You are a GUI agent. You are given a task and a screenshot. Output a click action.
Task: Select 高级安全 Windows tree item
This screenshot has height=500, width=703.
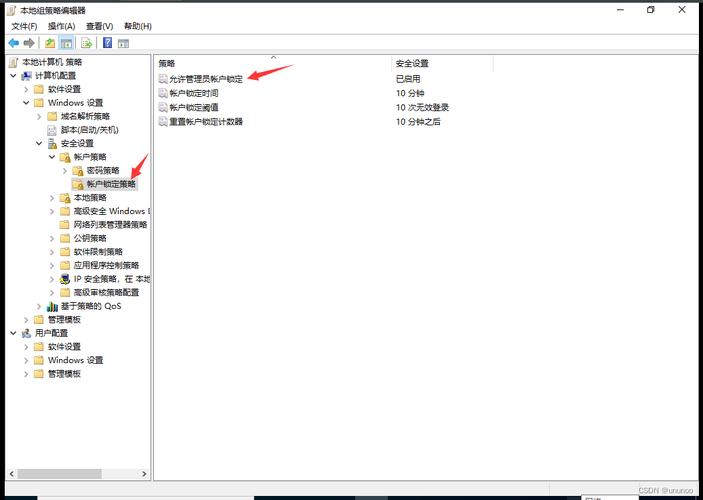point(112,211)
